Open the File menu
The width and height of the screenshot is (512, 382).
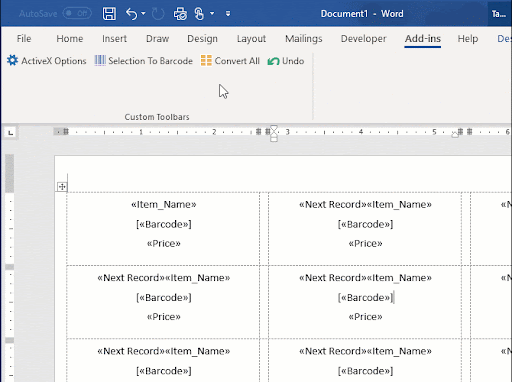[24, 39]
